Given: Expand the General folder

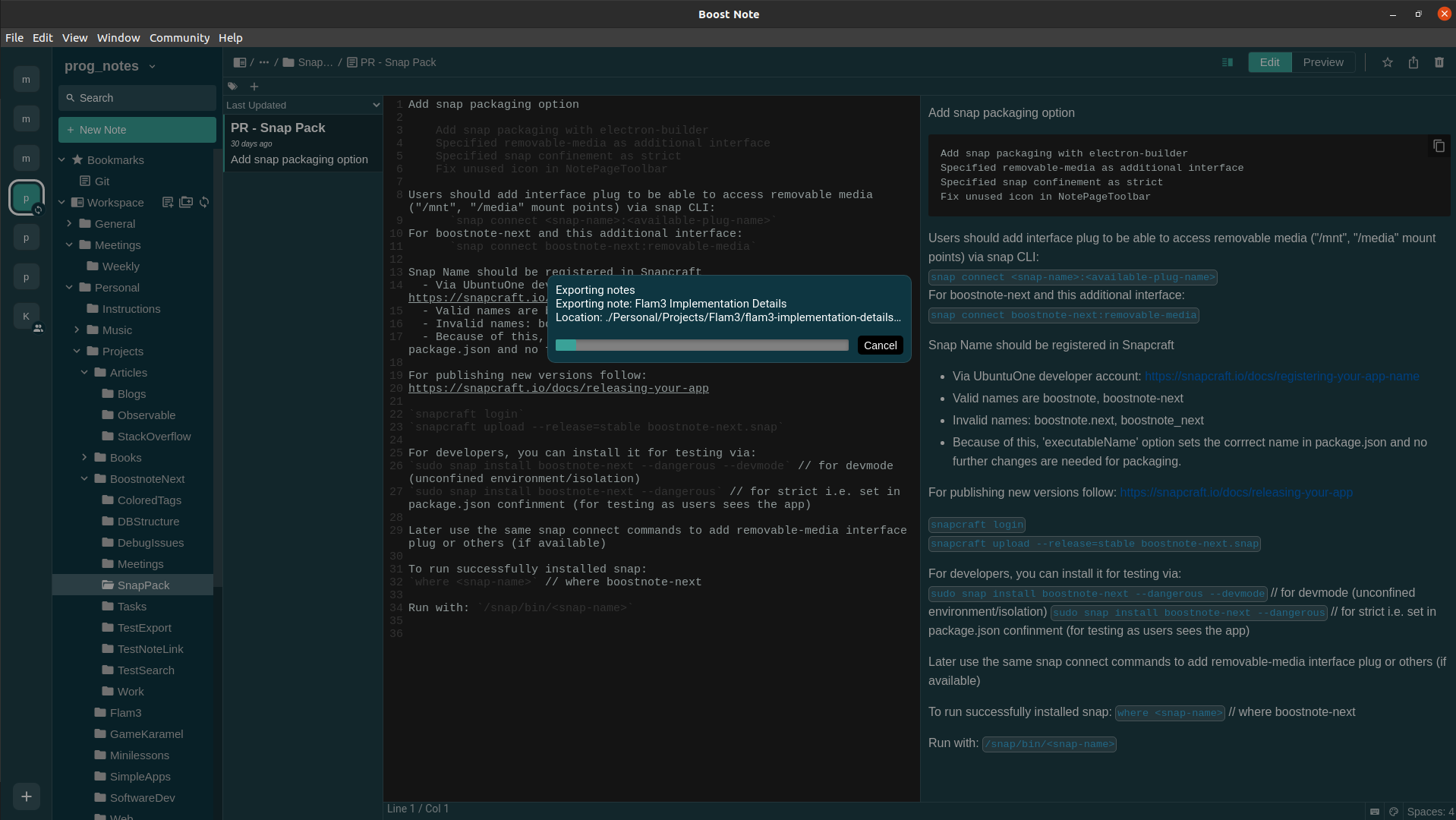Looking at the screenshot, I should (x=70, y=224).
